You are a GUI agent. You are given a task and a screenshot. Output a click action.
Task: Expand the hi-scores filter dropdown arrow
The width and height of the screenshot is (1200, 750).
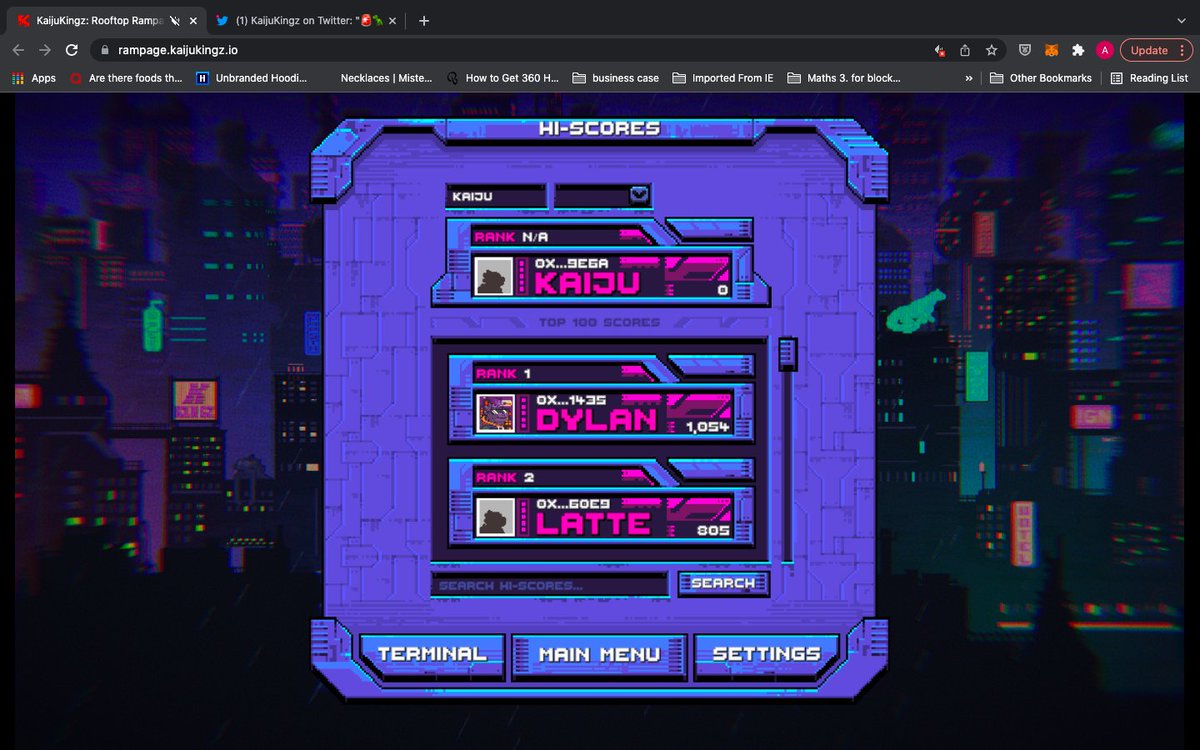click(x=640, y=195)
